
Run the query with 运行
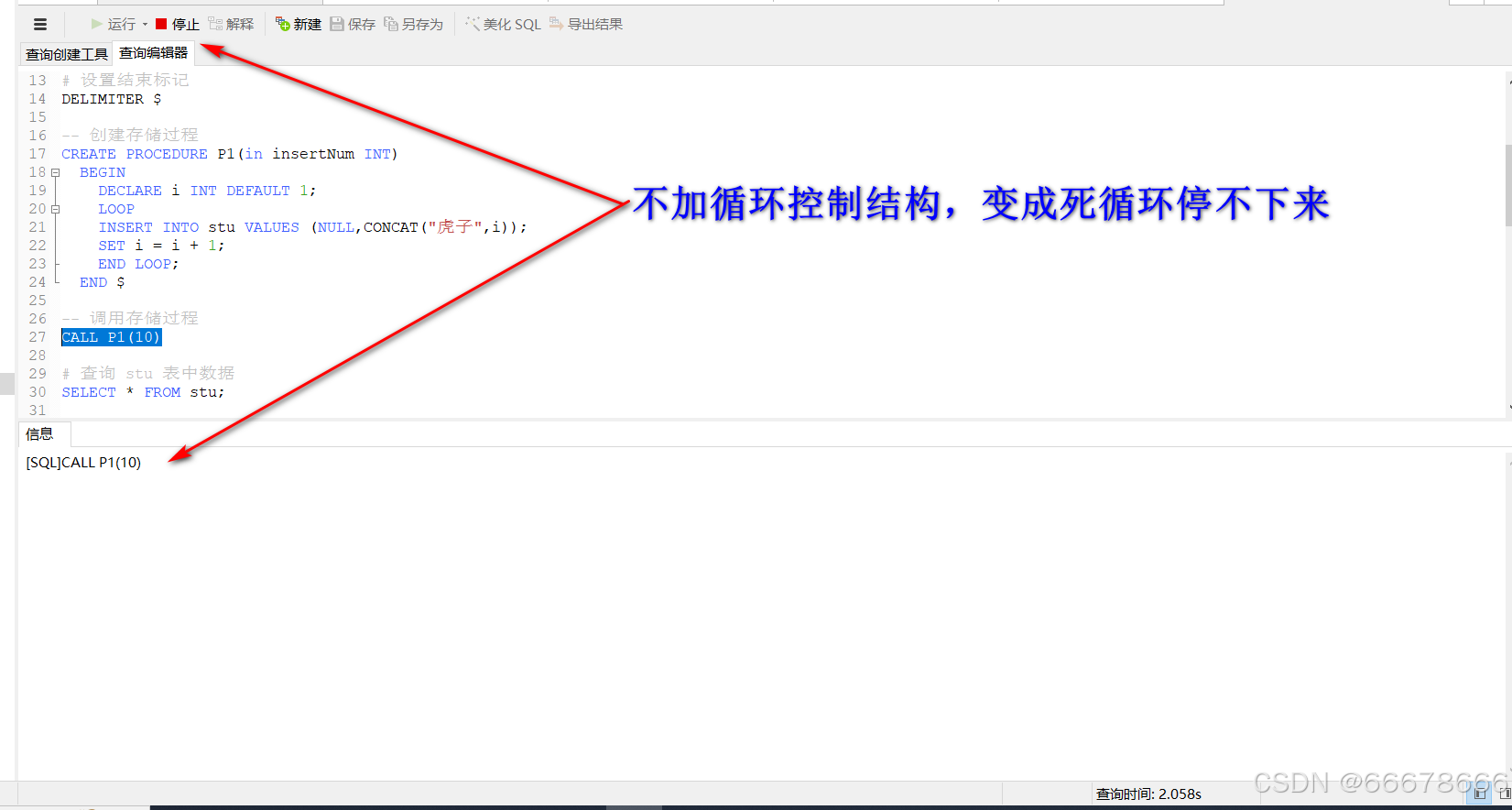113,25
